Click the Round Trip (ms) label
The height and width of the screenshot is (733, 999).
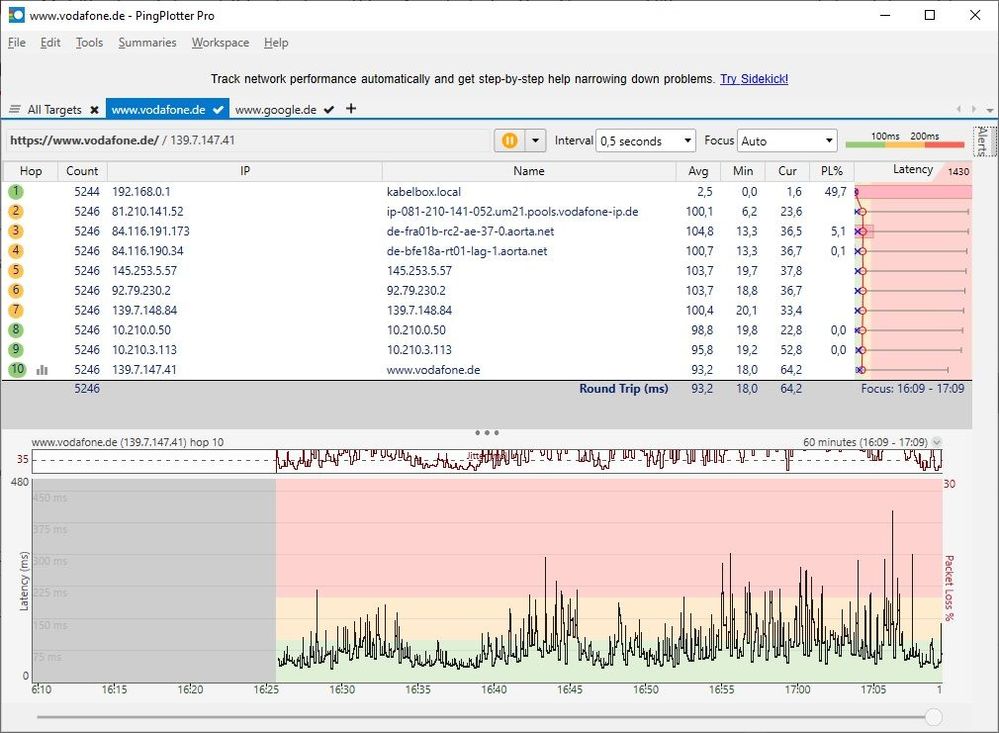[624, 389]
